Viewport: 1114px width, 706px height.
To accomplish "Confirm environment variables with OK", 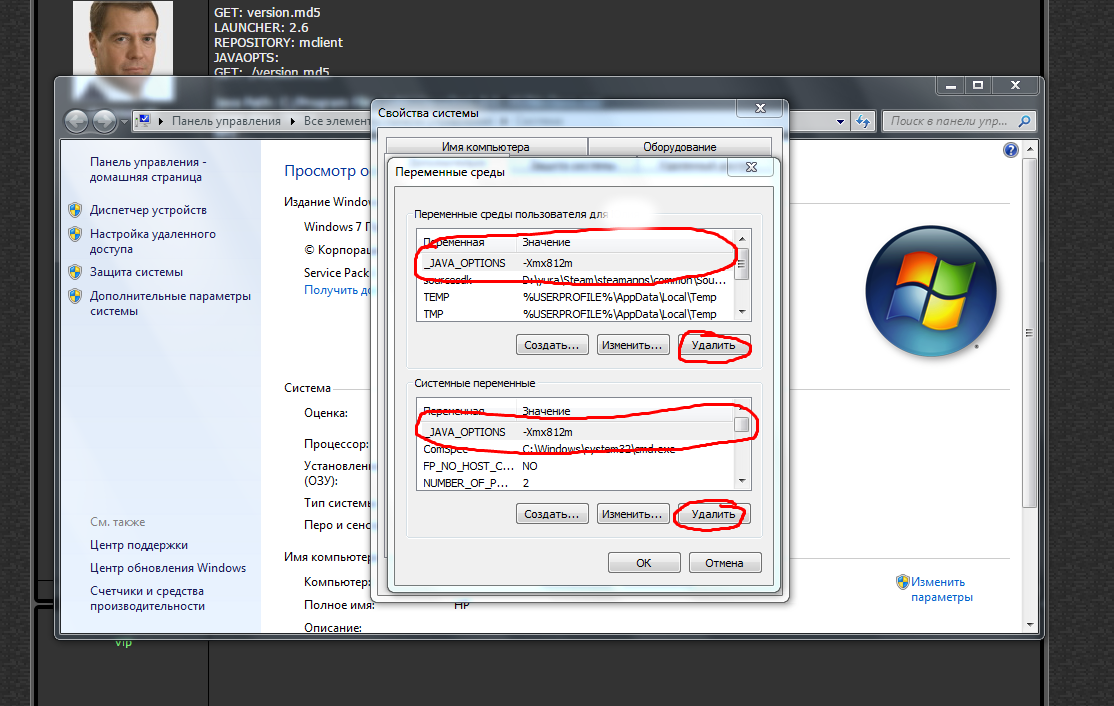I will coord(644,563).
